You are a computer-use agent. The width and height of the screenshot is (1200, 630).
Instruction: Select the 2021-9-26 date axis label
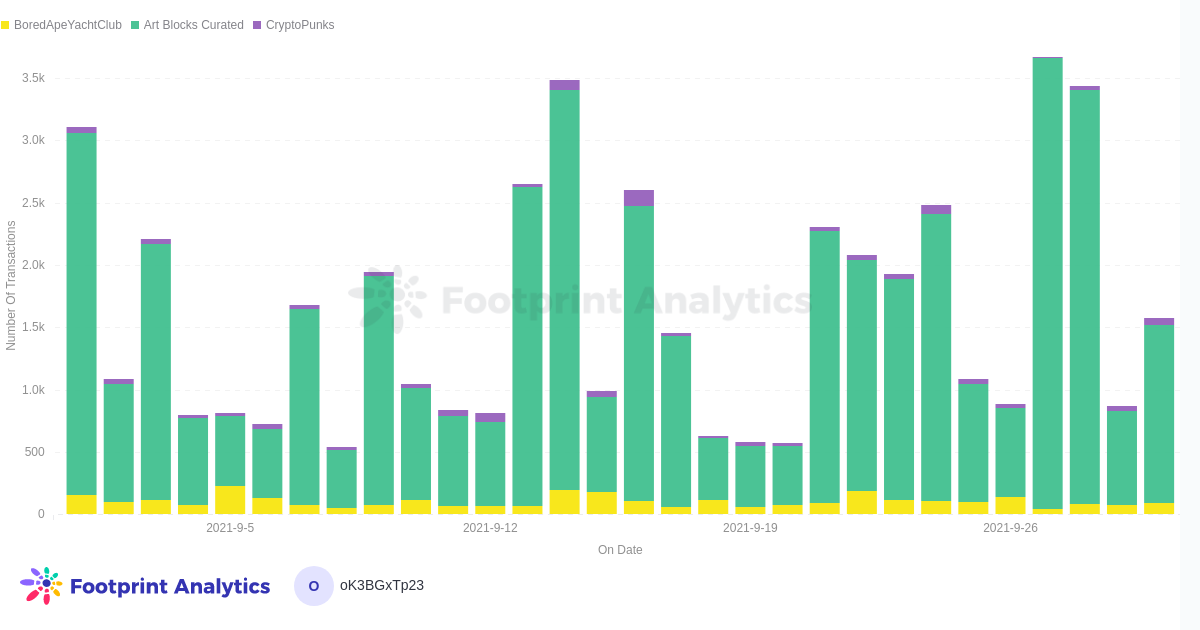pos(1010,528)
